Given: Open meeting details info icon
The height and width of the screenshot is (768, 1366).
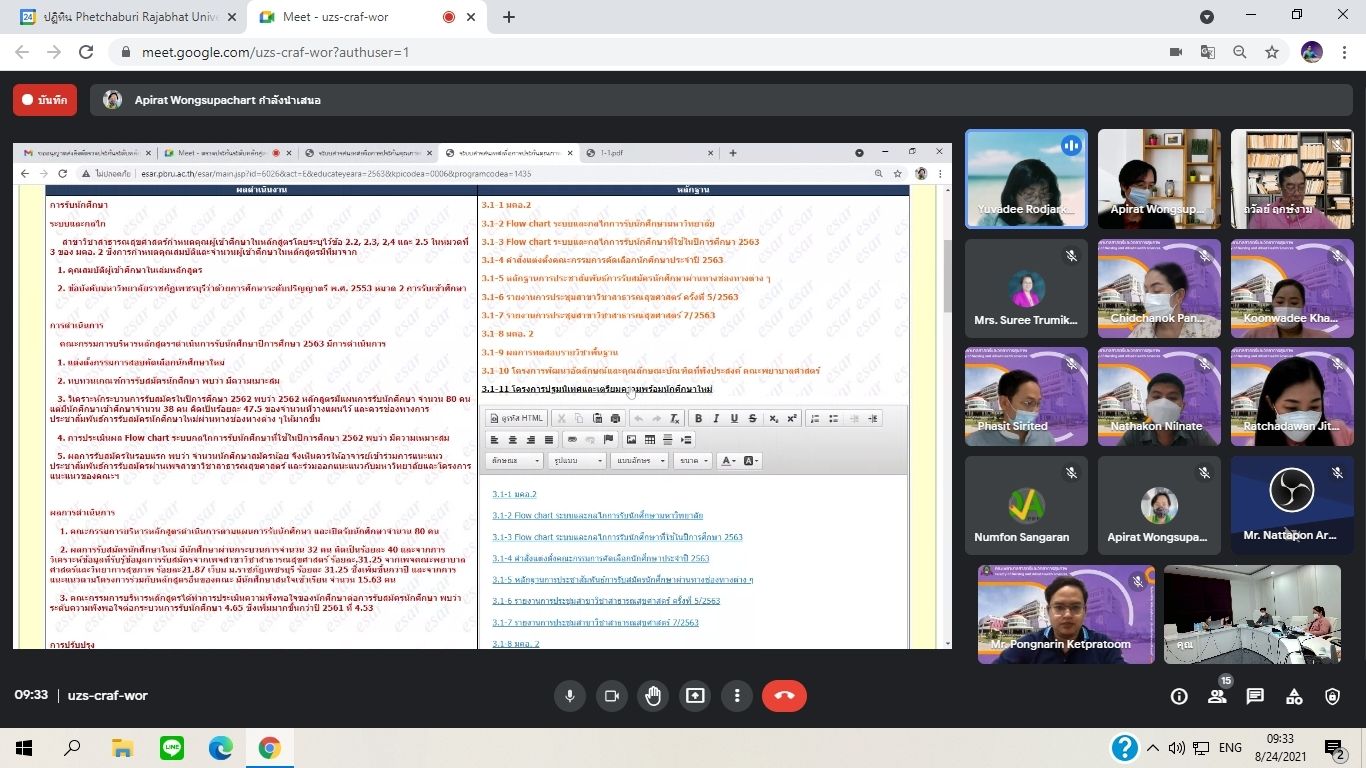Looking at the screenshot, I should [1179, 697].
